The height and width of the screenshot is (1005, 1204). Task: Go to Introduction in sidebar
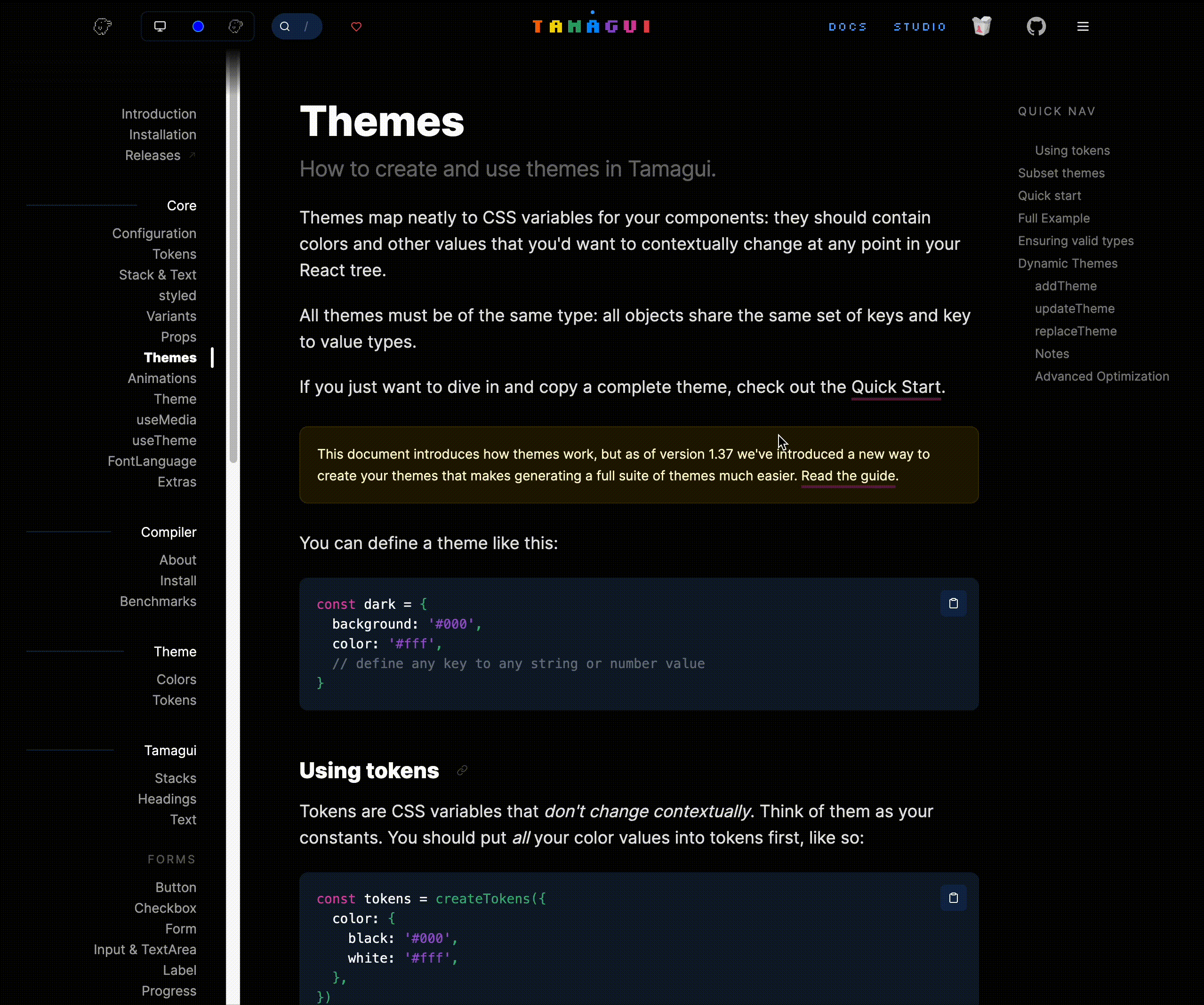tap(159, 114)
